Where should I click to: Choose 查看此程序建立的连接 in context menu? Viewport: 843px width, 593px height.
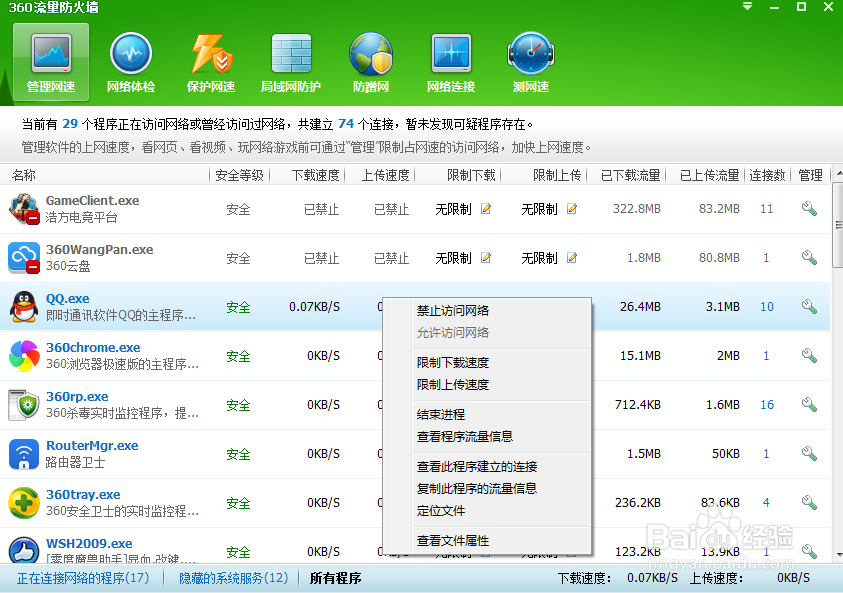click(x=477, y=466)
